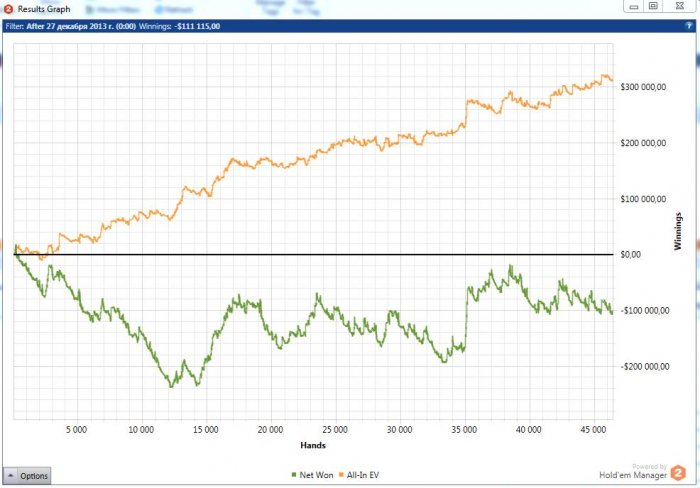
Task: Click the "$0,00" axis label
Action: [630, 254]
